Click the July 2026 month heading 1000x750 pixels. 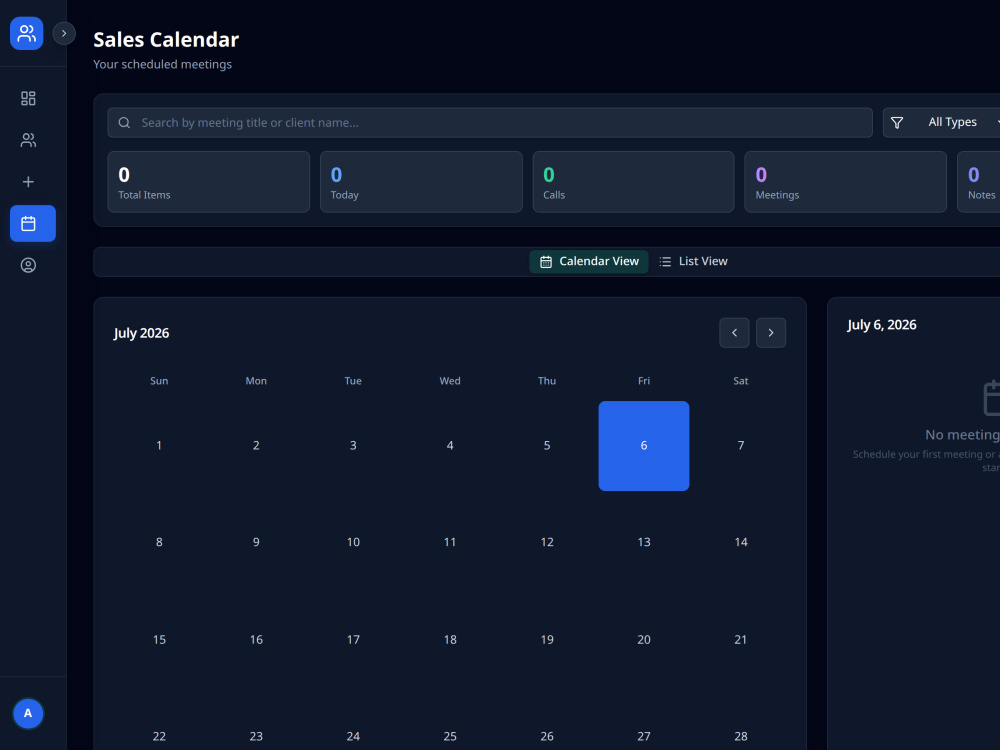click(142, 334)
